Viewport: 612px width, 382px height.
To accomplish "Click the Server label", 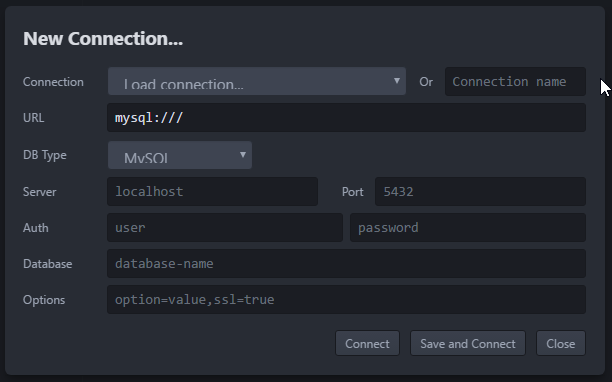I will point(39,192).
